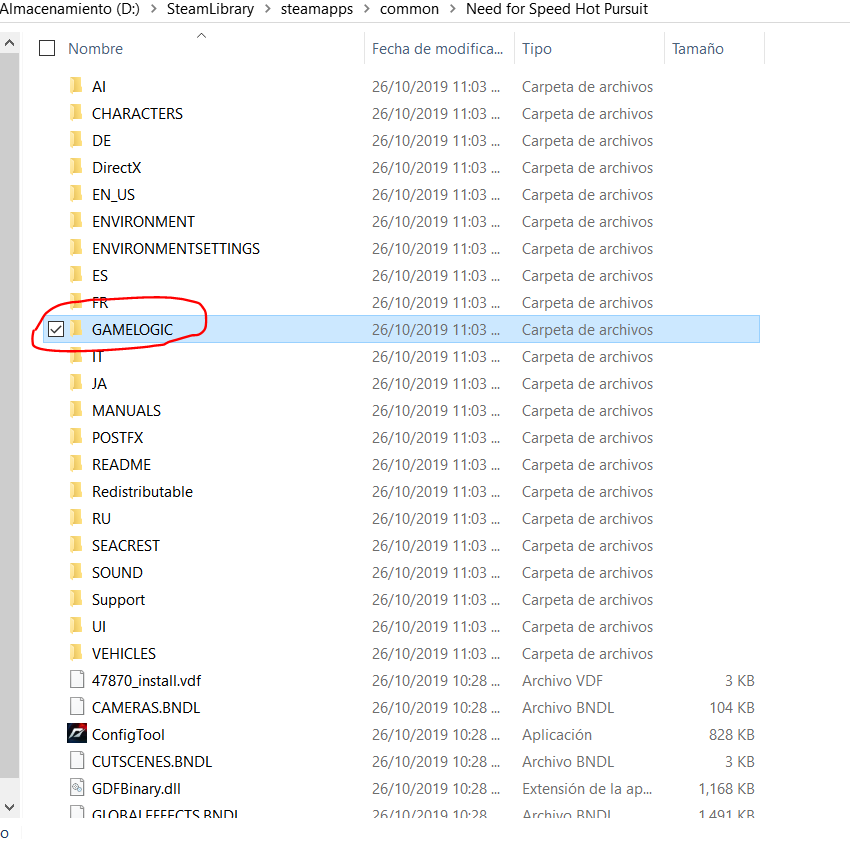This screenshot has height=844, width=850.
Task: Sort by Nombre column header
Action: tap(95, 49)
